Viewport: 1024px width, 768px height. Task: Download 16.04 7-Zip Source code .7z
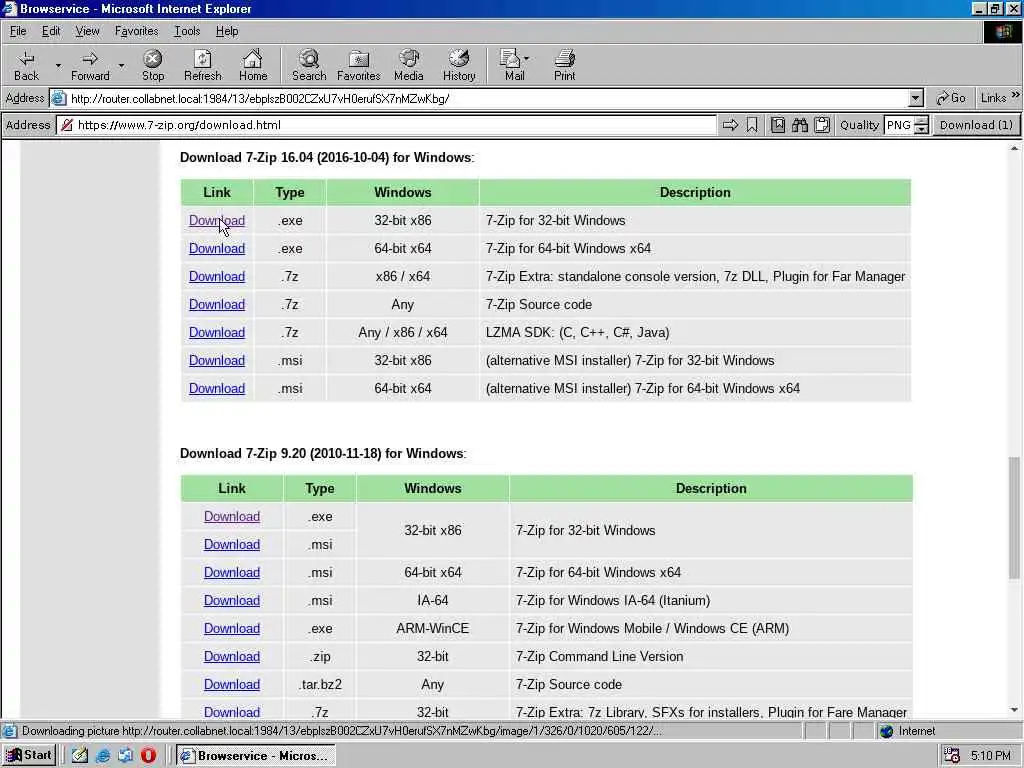tap(217, 305)
